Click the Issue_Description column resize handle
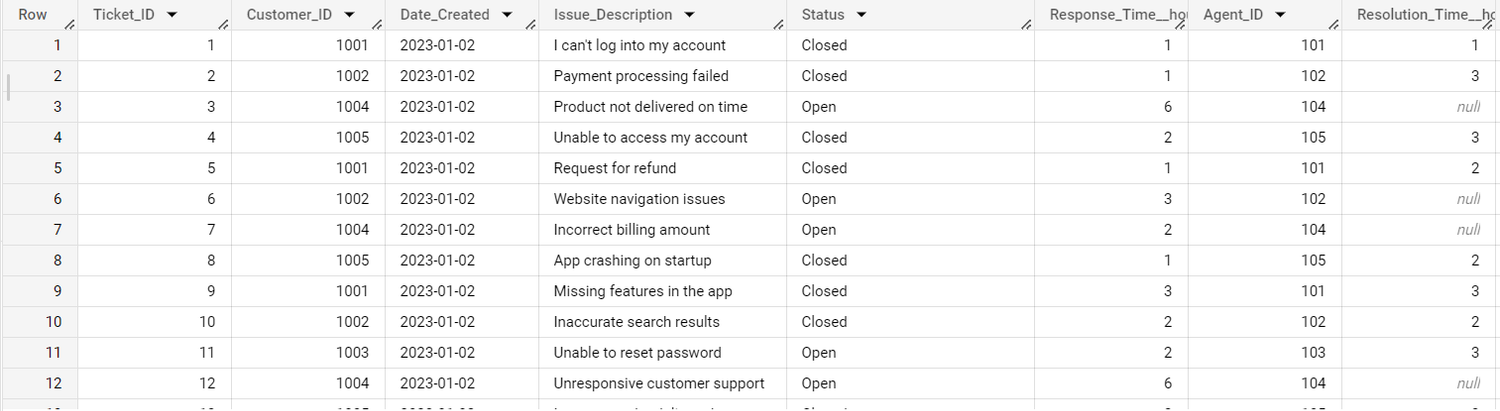The image size is (1500, 411). [x=779, y=25]
